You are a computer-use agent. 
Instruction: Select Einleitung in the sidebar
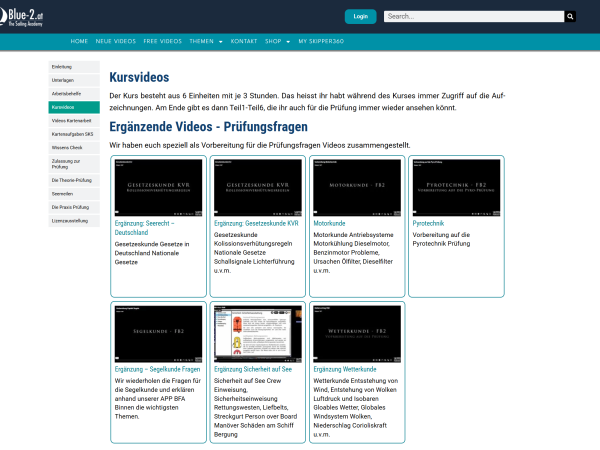(74, 67)
